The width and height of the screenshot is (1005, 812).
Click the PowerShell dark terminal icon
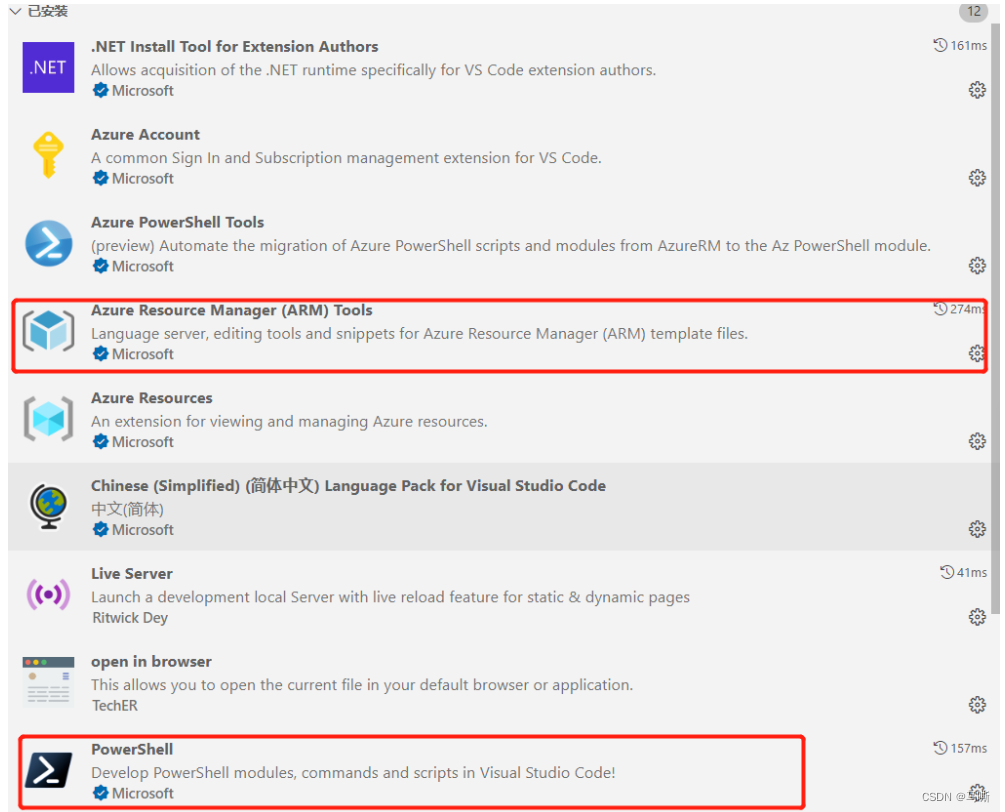pyautogui.click(x=48, y=770)
